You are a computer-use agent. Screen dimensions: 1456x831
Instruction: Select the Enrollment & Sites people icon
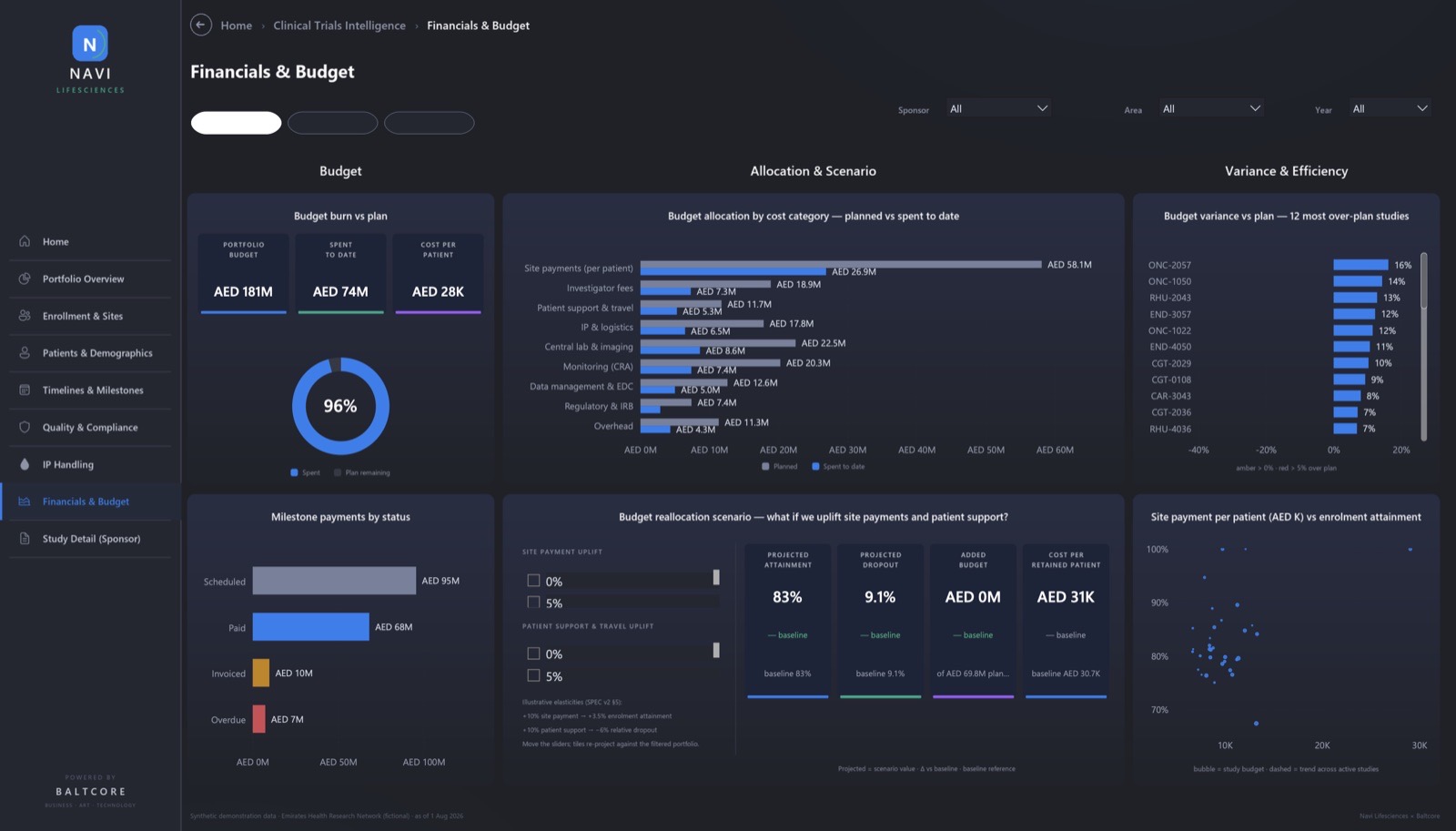pyautogui.click(x=25, y=316)
